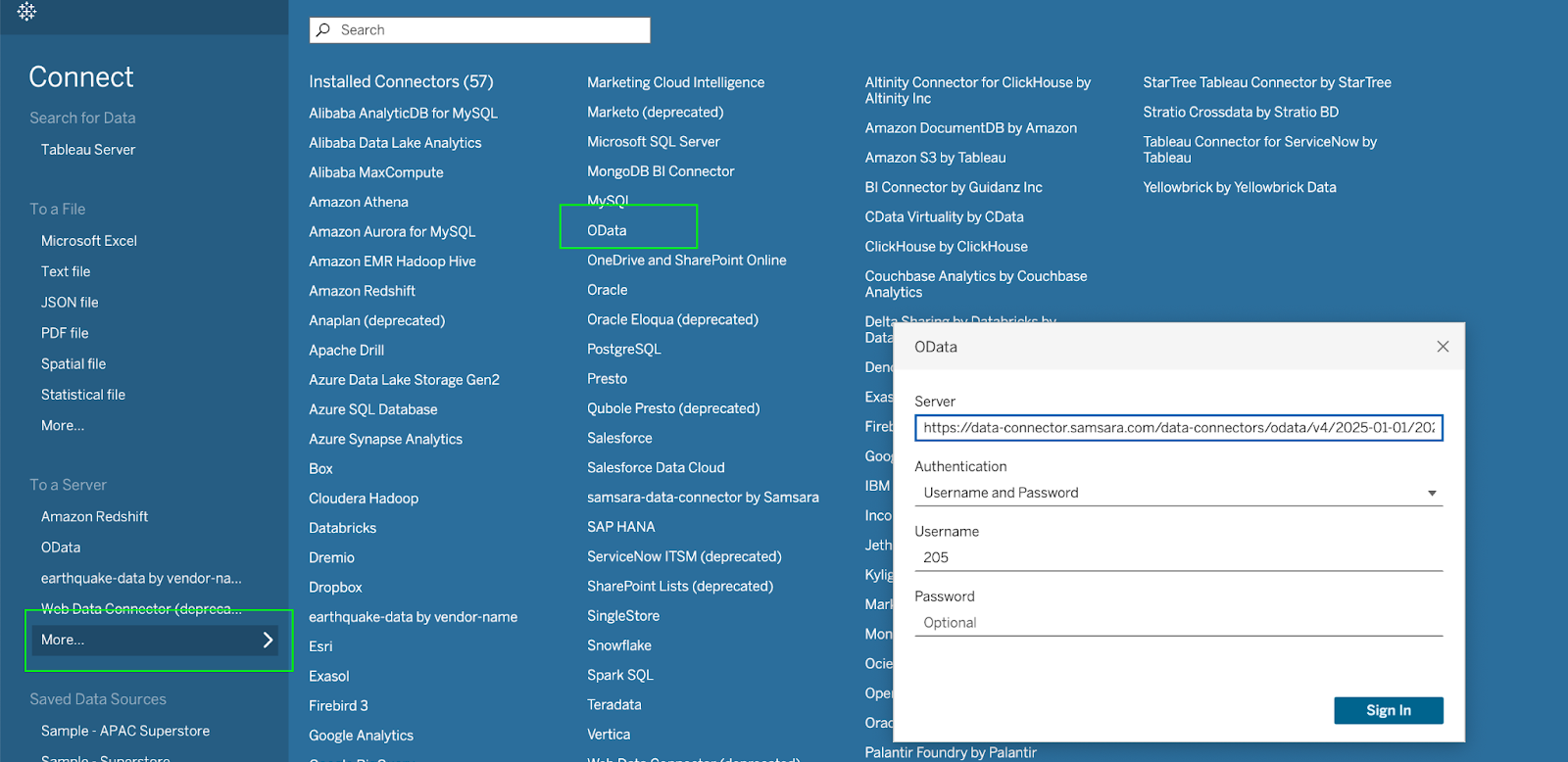Open Amazon S3 by Tableau
1568x762 pixels.
[x=935, y=158]
